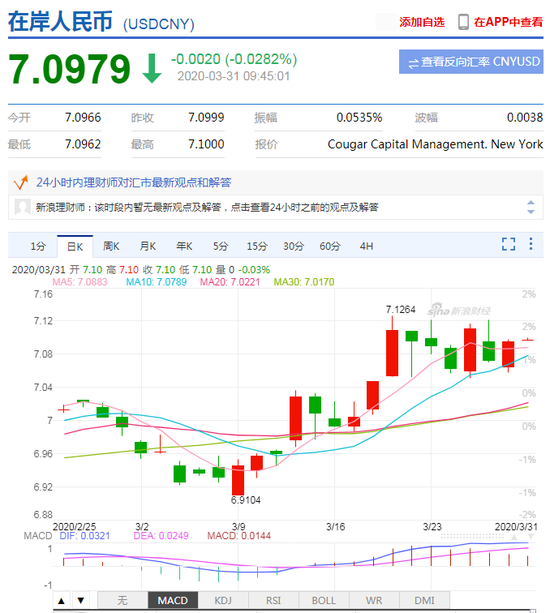
Task: Click the 昨收 value 7.0999
Action: click(x=206, y=117)
